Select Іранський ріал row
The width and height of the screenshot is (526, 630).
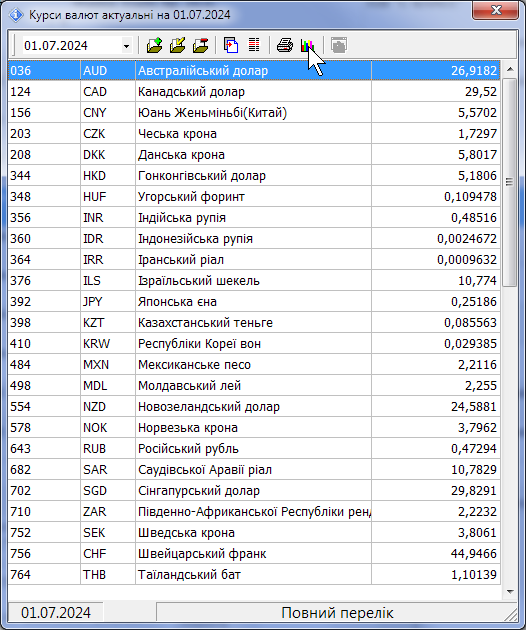click(254, 260)
